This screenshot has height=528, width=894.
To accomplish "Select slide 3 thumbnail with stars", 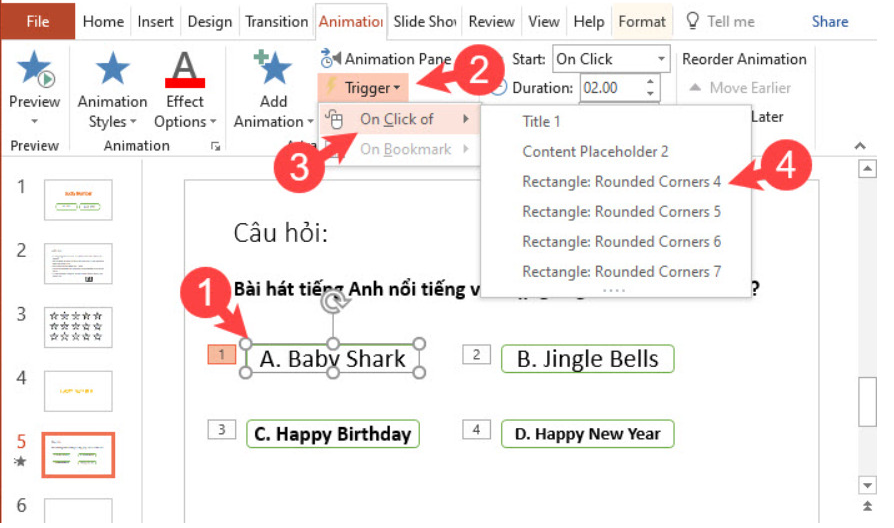I will click(78, 326).
